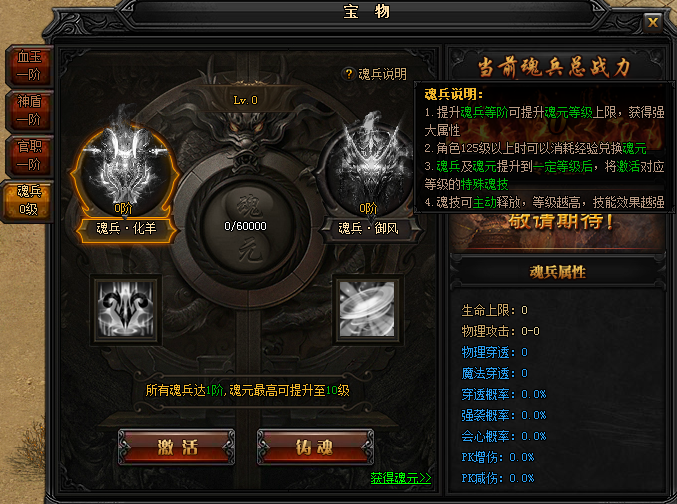Open the 魂兵说明 help text
Image resolution: width=677 pixels, height=504 pixels.
point(382,74)
